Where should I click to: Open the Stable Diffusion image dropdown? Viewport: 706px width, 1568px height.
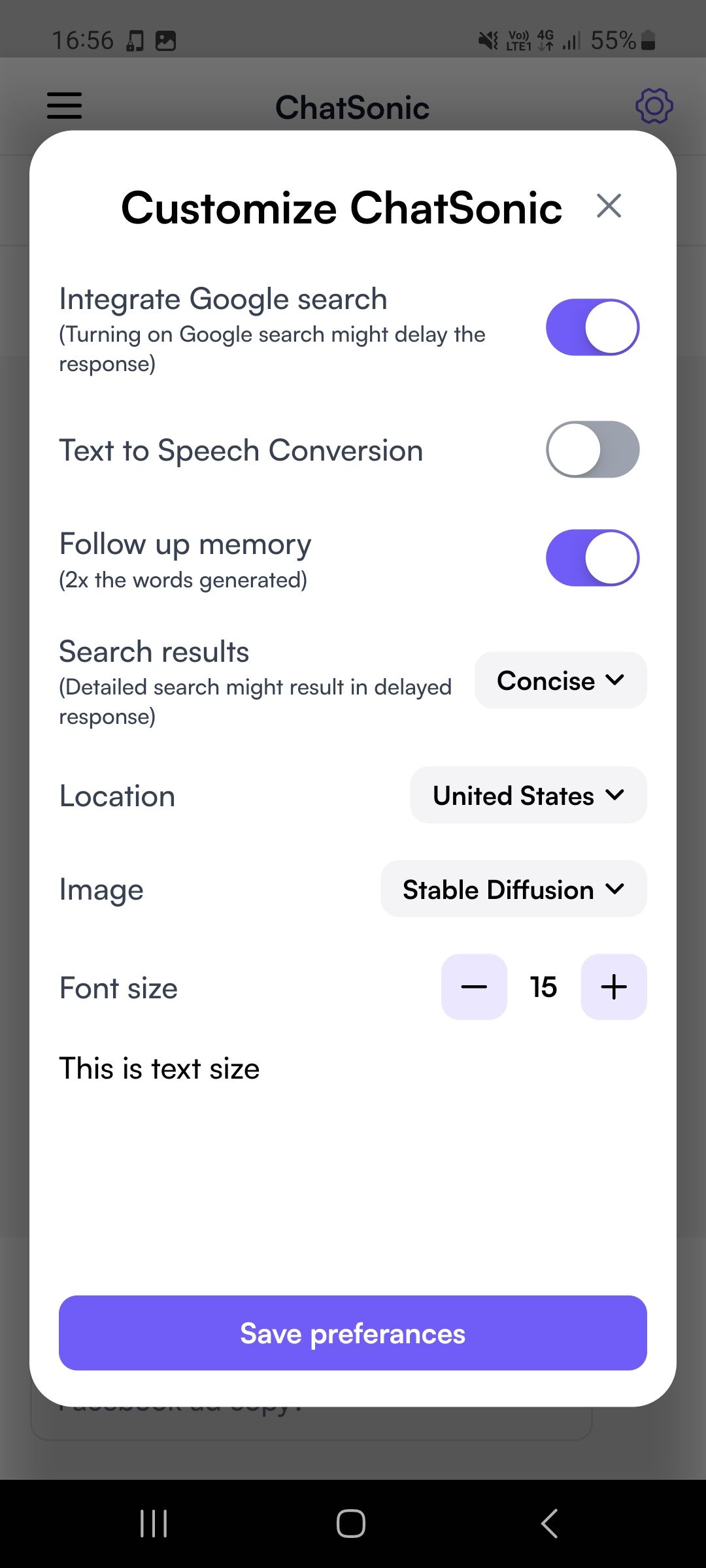(513, 889)
